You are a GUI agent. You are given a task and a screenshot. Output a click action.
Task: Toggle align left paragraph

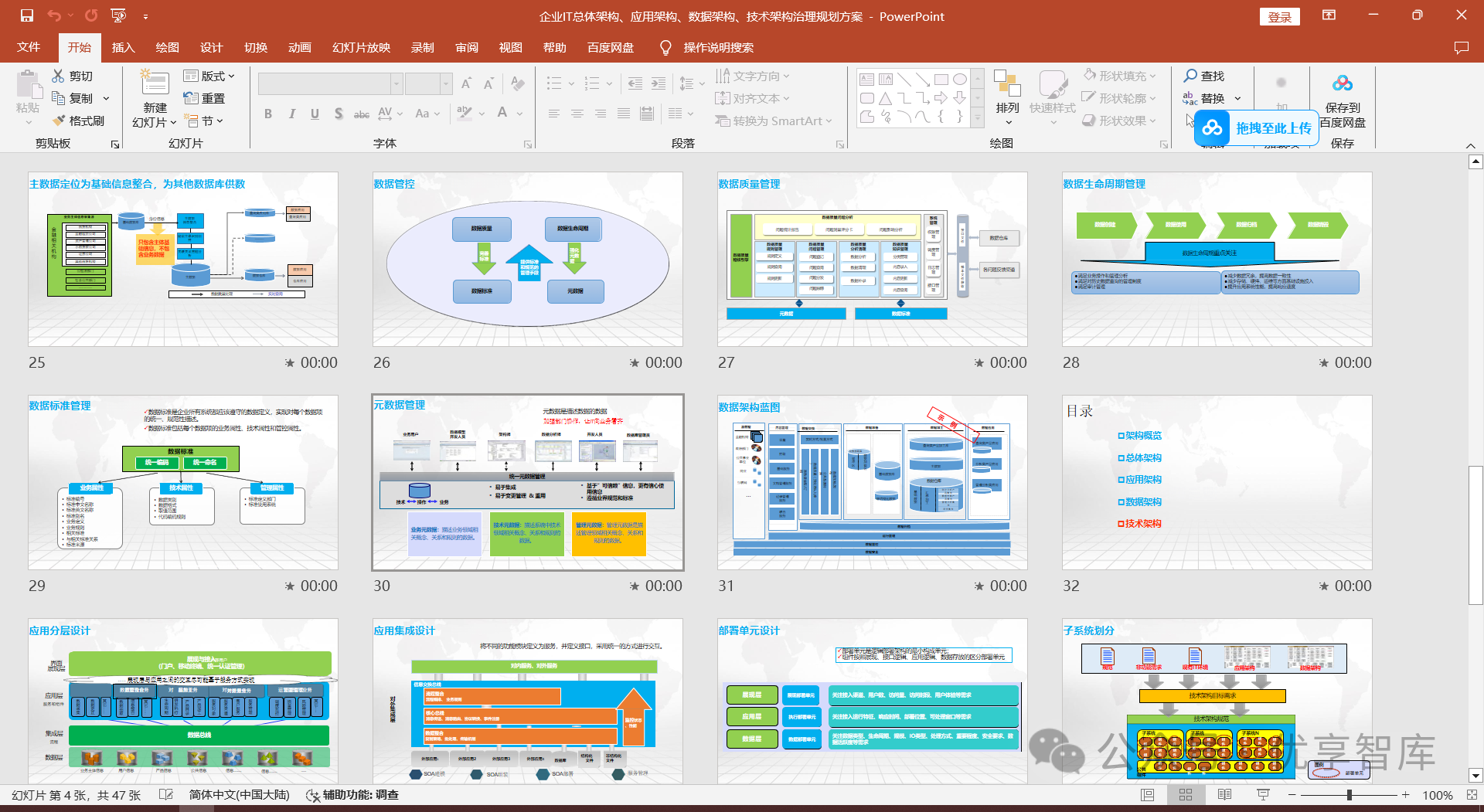554,114
